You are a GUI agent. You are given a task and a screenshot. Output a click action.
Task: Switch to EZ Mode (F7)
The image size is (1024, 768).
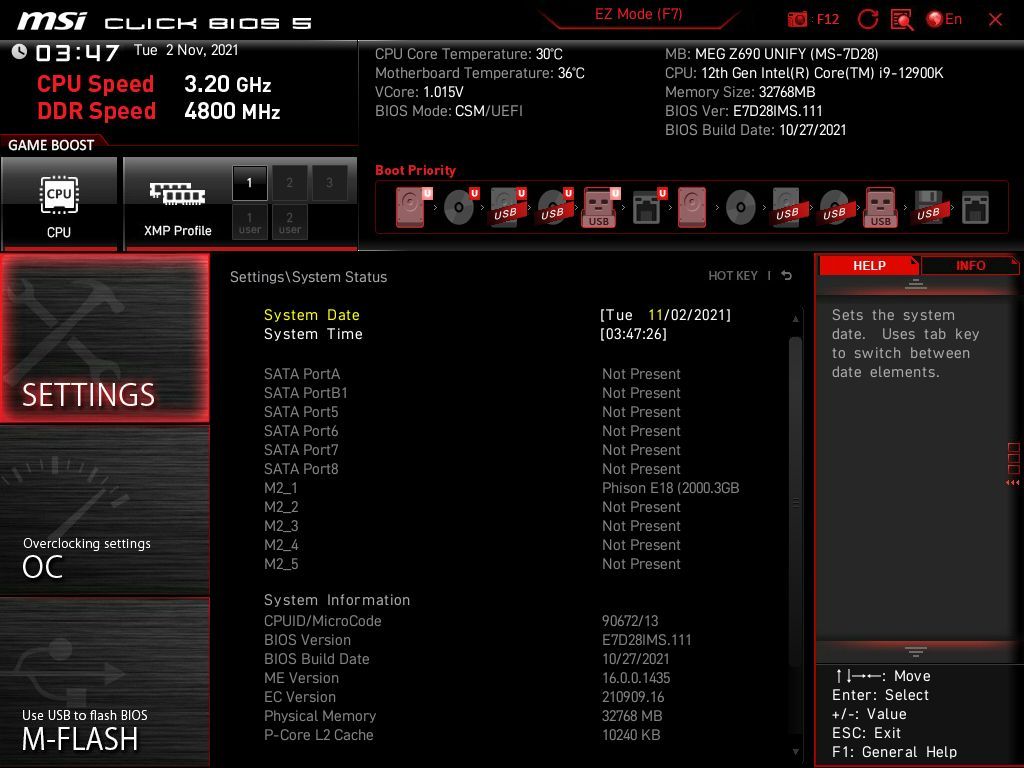(x=638, y=14)
